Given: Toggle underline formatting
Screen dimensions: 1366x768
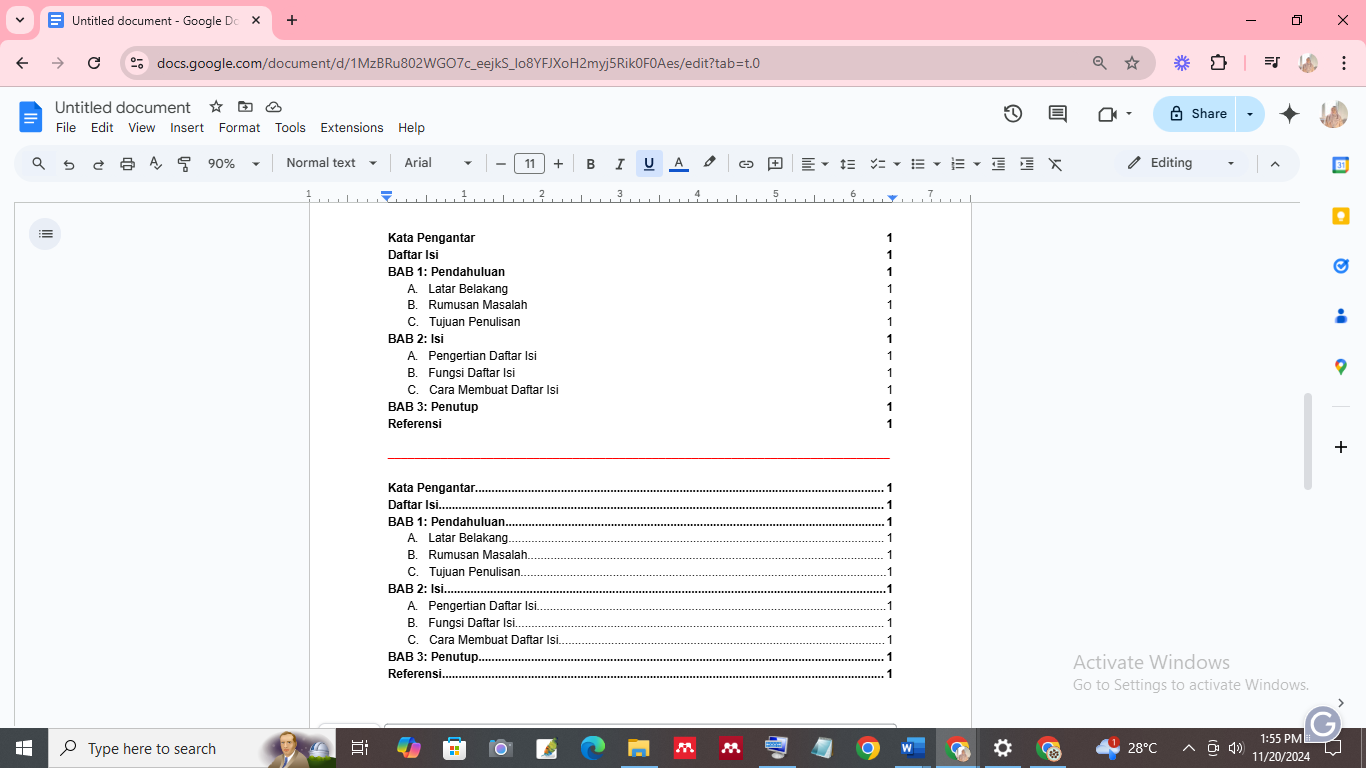Looking at the screenshot, I should pos(649,164).
